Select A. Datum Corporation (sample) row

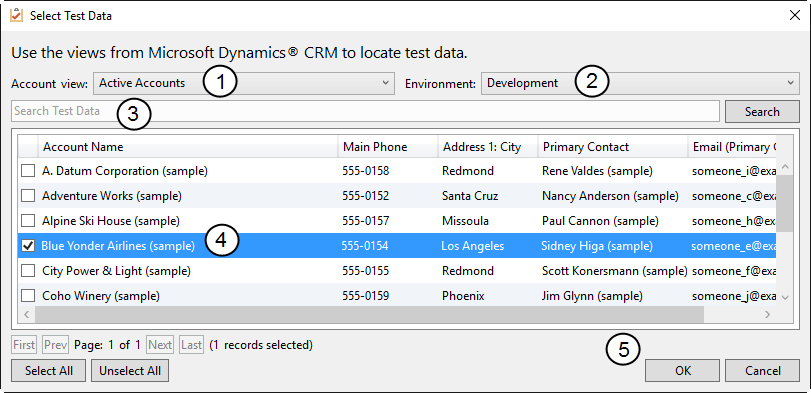398,171
